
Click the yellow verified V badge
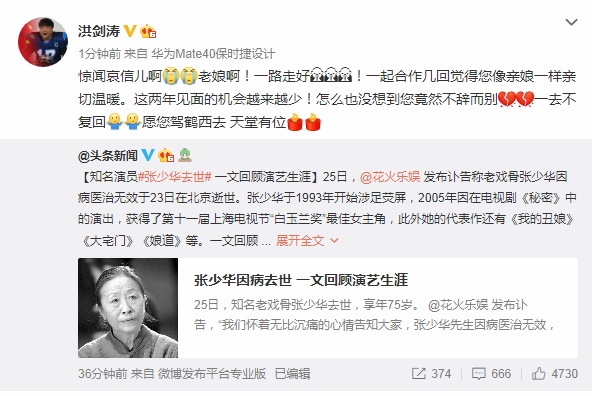[x=130, y=31]
